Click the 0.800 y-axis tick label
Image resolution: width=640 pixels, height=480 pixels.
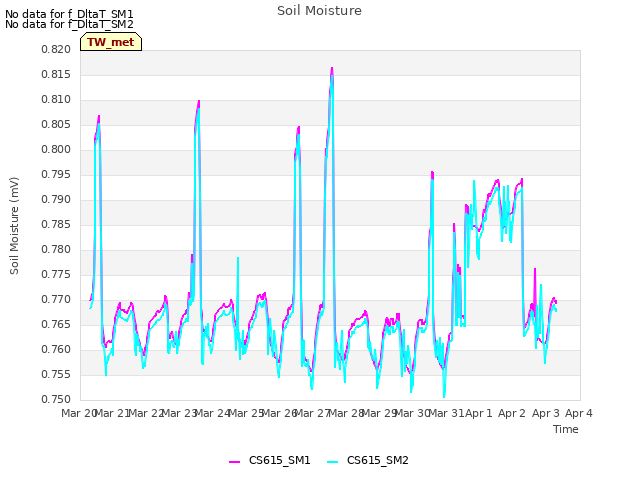point(56,149)
